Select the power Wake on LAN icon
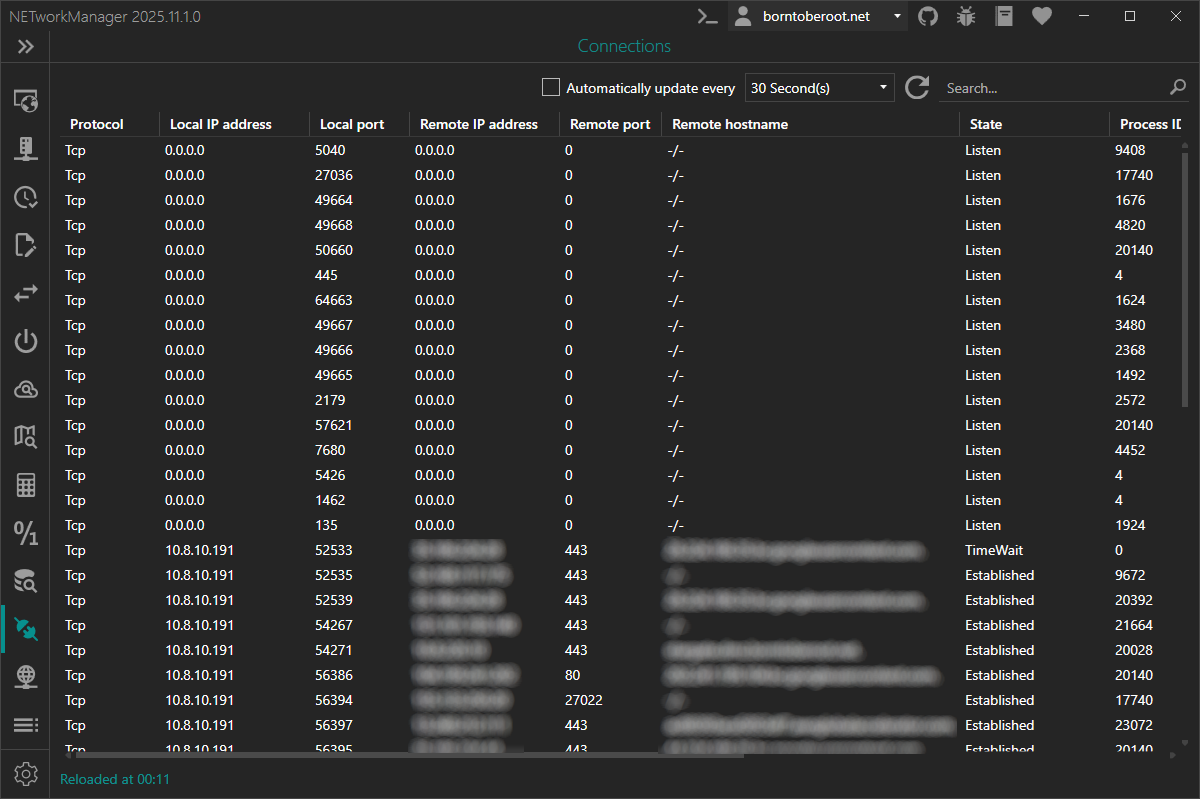 point(26,341)
